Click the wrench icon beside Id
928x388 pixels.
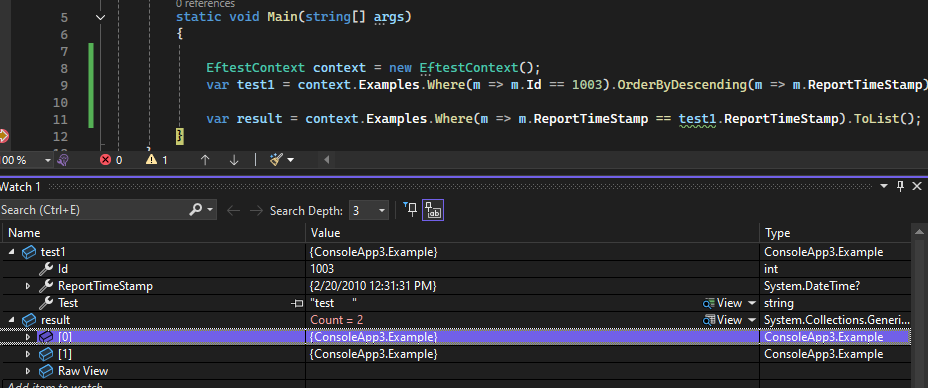46,269
